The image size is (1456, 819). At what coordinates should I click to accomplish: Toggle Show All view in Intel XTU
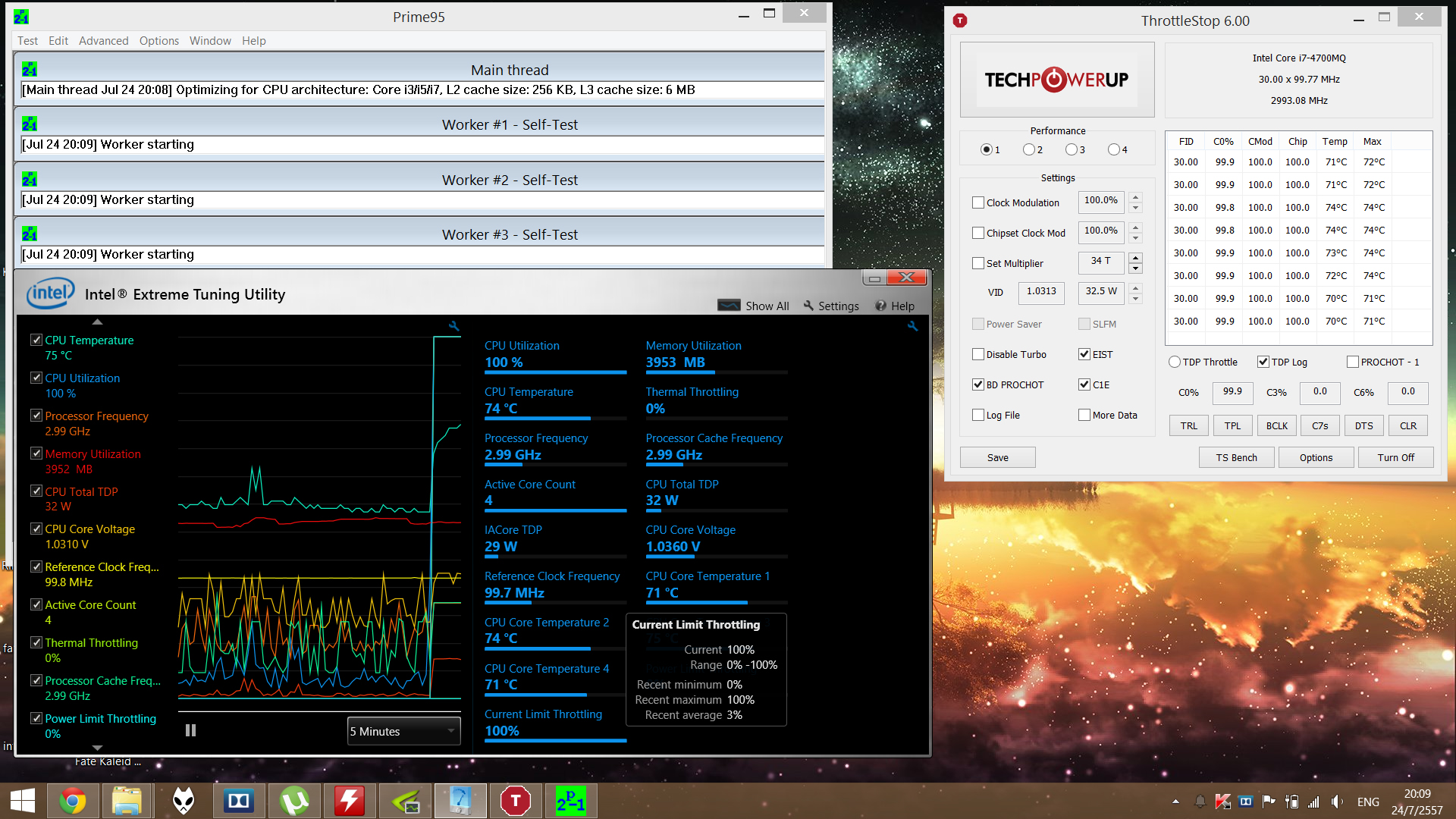753,306
